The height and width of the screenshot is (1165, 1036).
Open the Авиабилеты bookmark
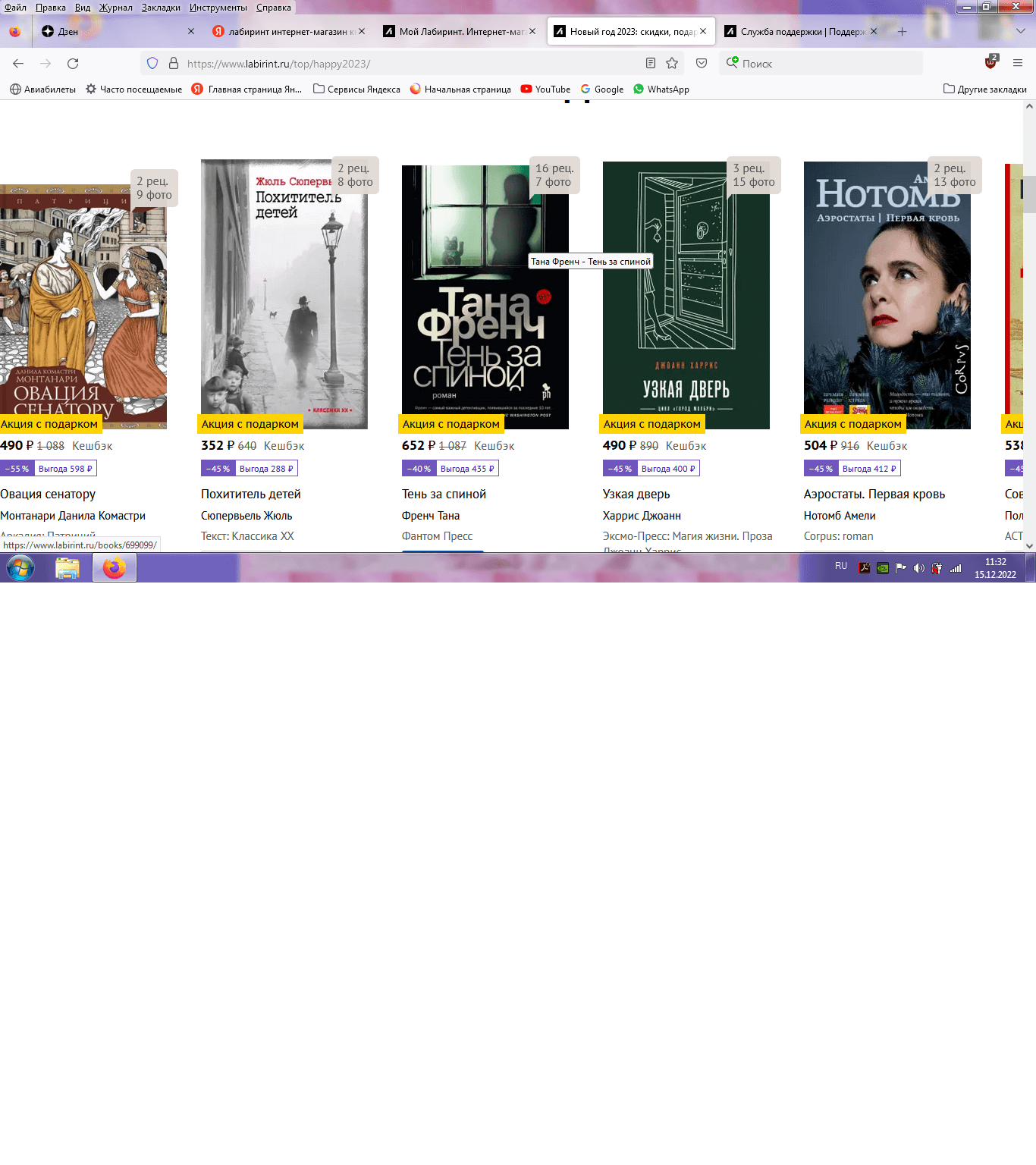(x=42, y=89)
